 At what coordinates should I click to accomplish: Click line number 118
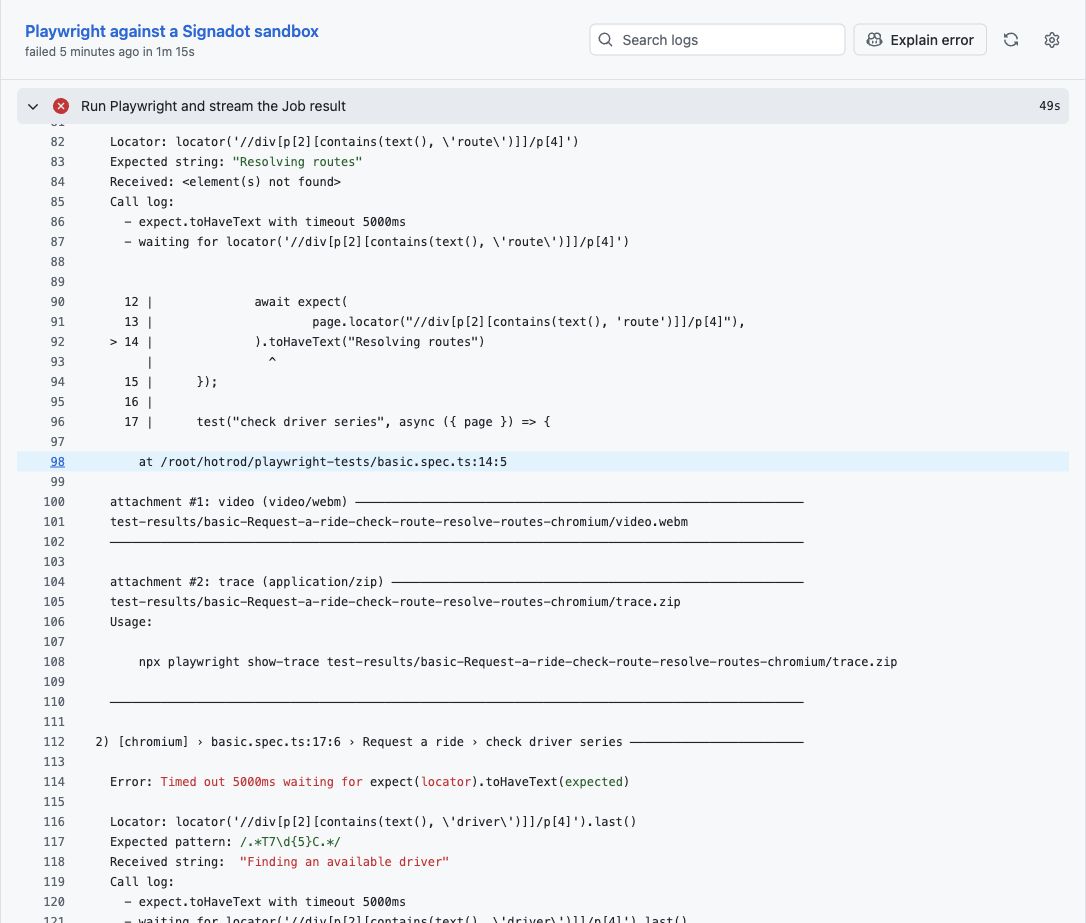(x=54, y=861)
